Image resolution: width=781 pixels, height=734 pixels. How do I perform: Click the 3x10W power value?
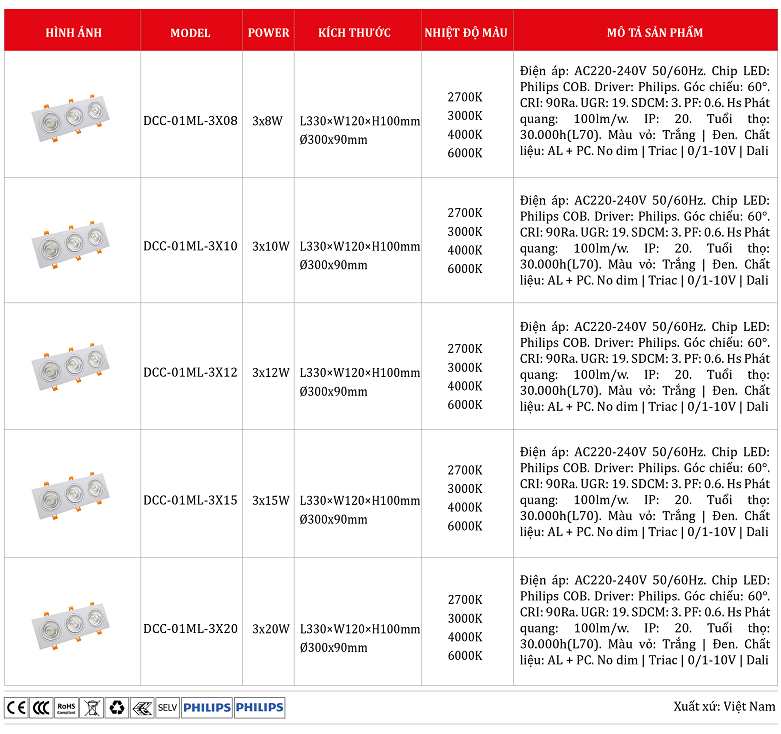[271, 246]
